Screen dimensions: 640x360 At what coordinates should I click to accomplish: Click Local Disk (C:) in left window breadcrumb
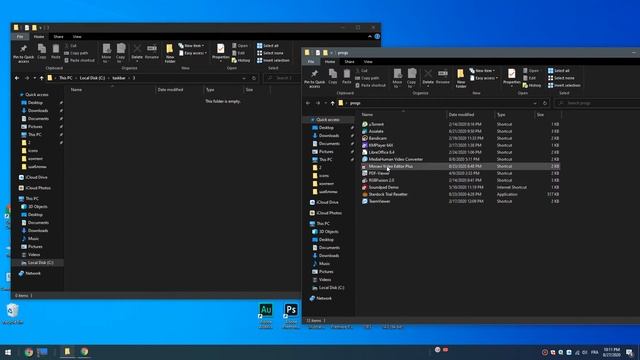coord(92,78)
